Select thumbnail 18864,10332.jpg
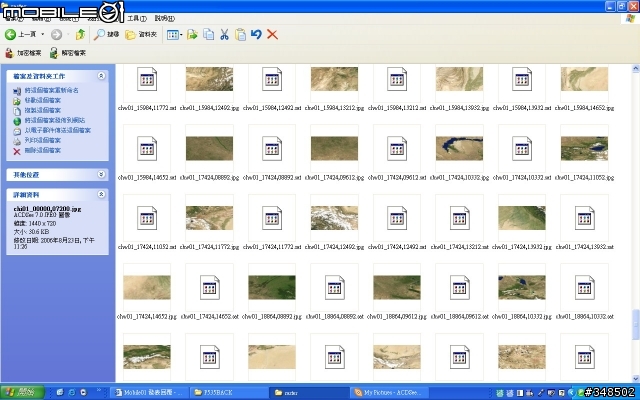 tap(522, 287)
